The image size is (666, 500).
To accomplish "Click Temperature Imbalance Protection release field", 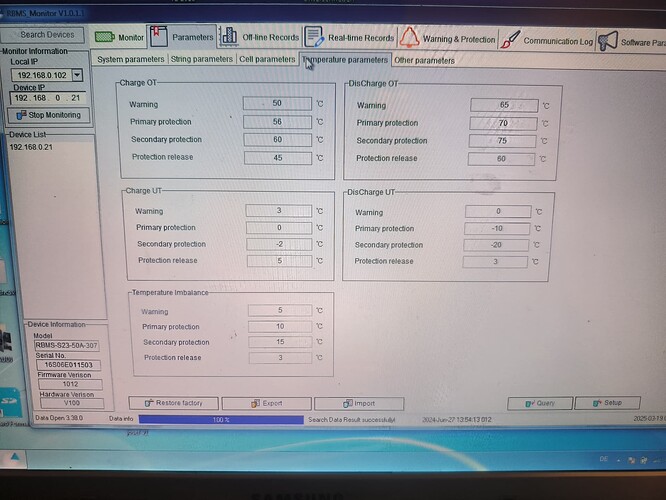I will click(280, 358).
